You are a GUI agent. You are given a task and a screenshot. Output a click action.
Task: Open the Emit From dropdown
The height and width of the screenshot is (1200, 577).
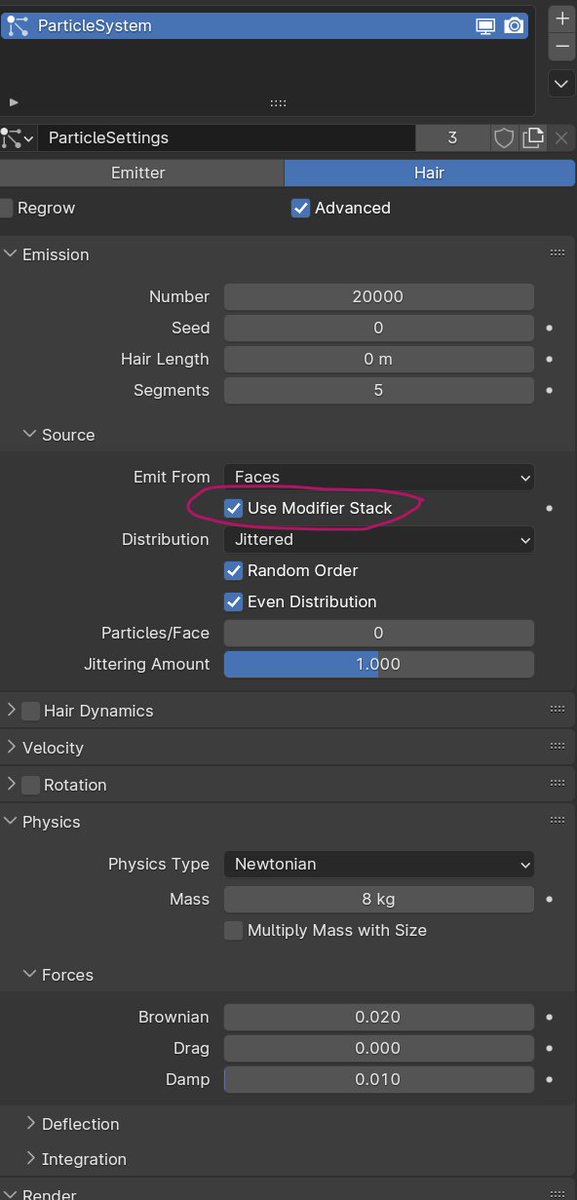[x=379, y=477]
